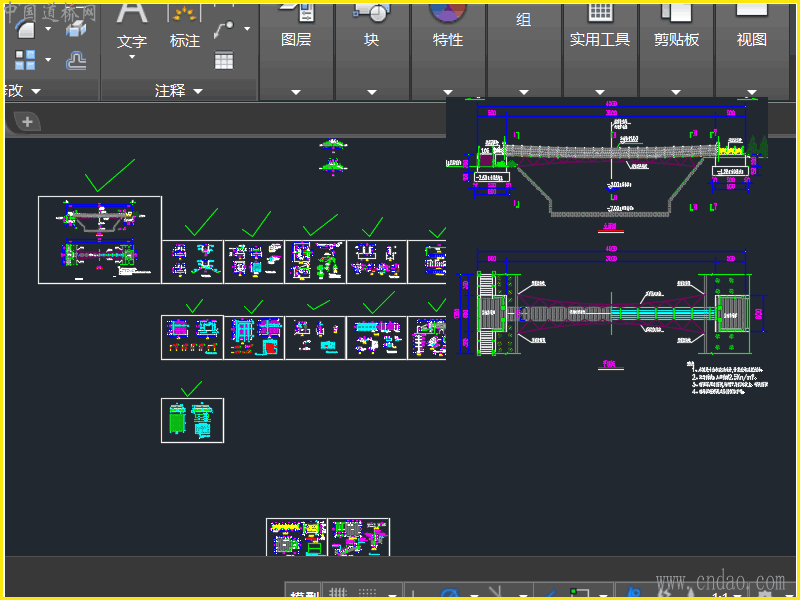This screenshot has width=800, height=600.
Task: Select the rectangular Array tool icon
Action: 24,60
